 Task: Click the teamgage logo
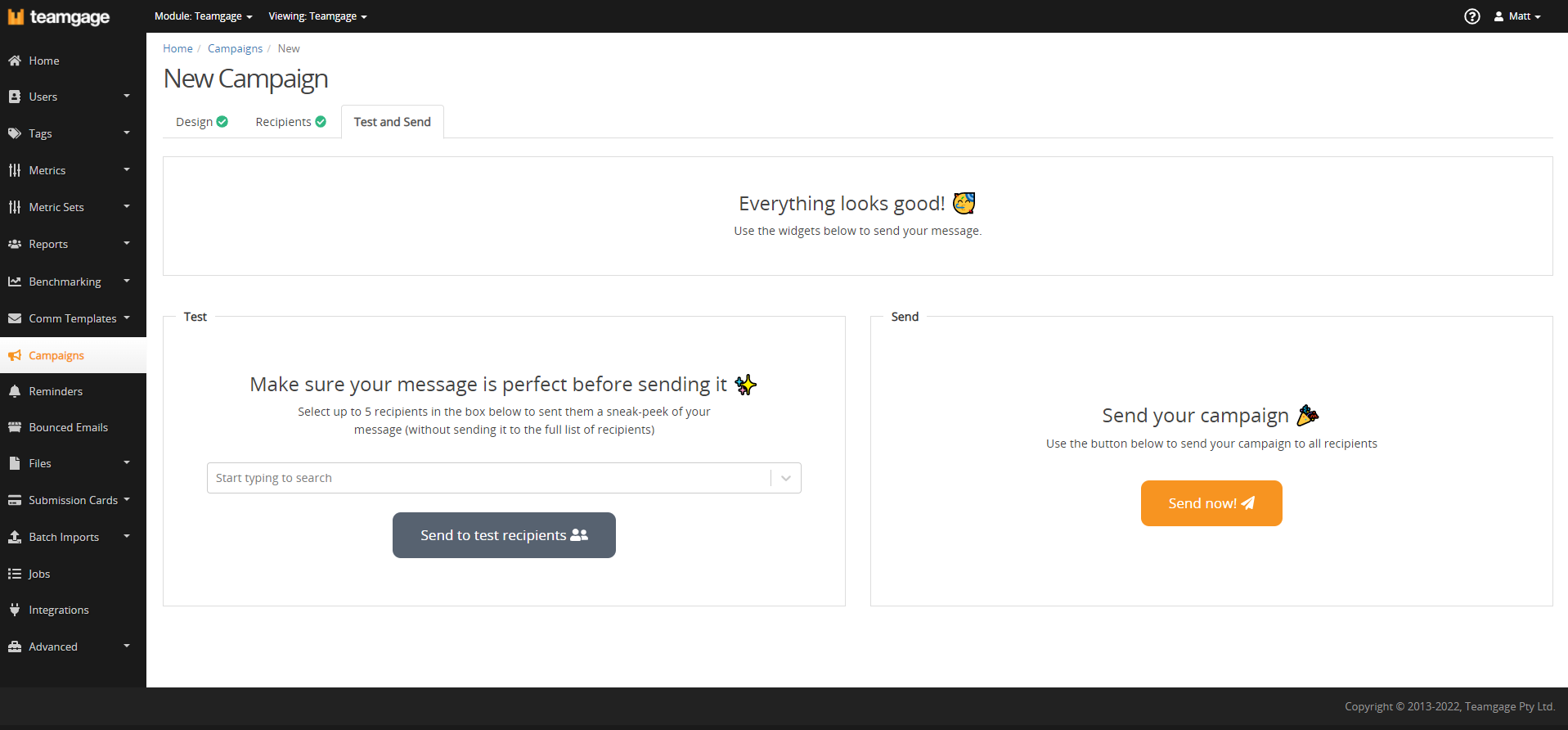click(x=58, y=17)
